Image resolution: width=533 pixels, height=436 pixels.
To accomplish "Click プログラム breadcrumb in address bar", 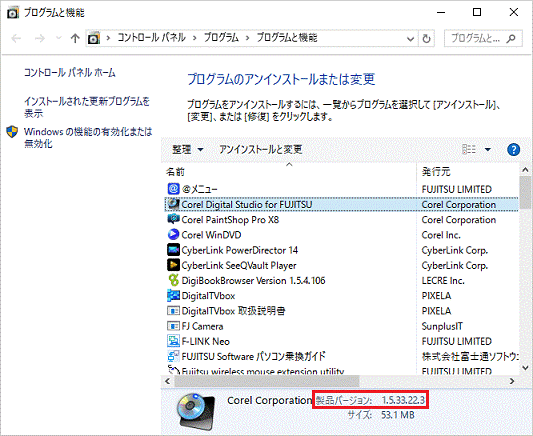I will [x=221, y=37].
